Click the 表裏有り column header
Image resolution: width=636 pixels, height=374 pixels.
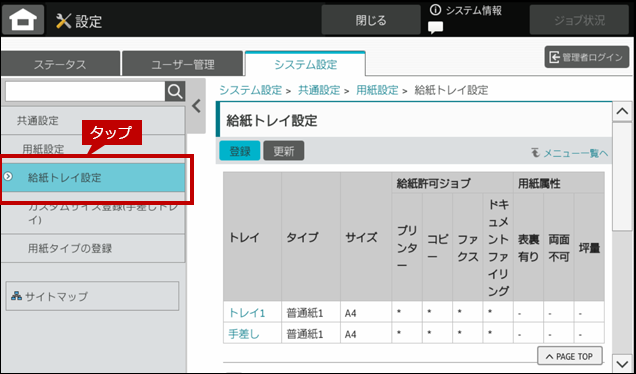coord(529,247)
